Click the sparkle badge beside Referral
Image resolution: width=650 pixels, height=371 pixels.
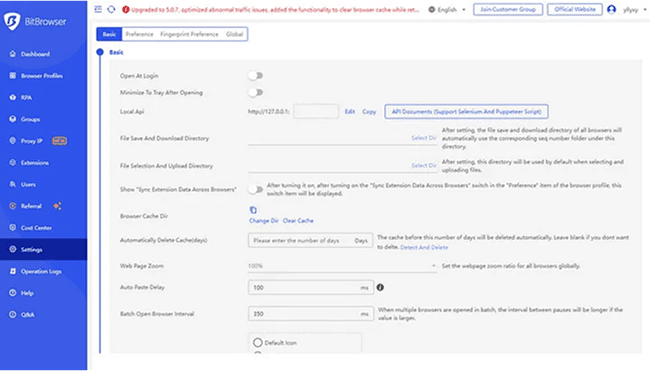tap(58, 206)
